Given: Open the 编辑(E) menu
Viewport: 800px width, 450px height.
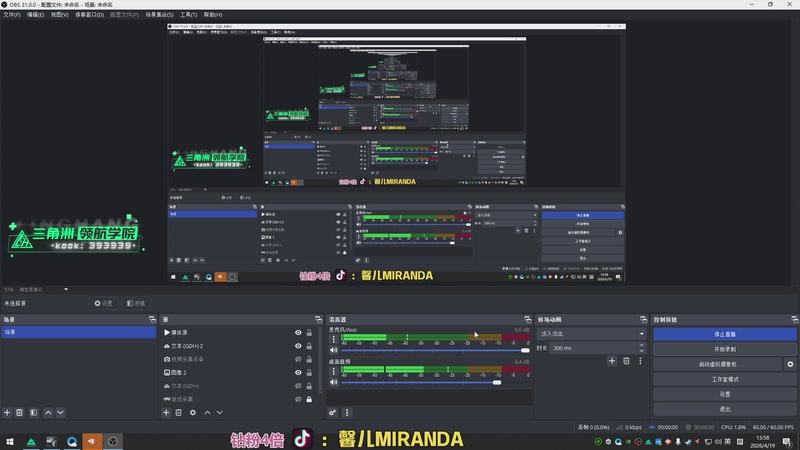Looking at the screenshot, I should pyautogui.click(x=35, y=15).
